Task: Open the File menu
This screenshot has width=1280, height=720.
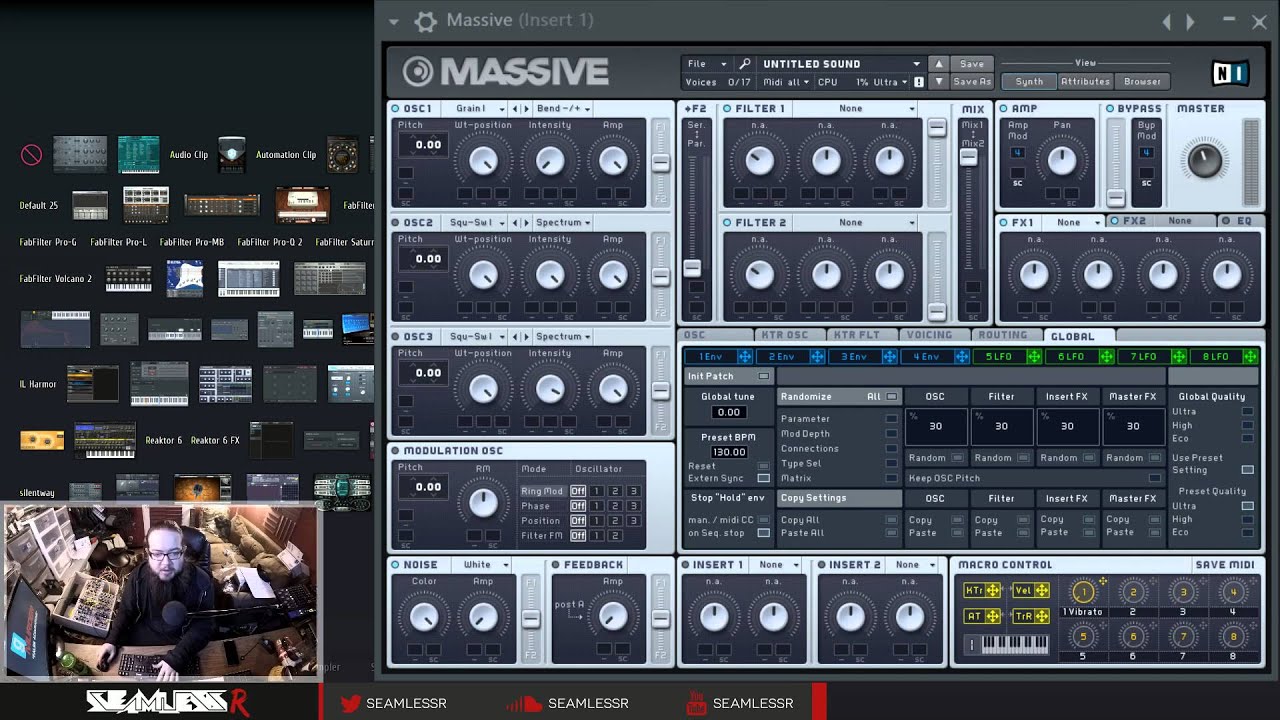Action: pyautogui.click(x=706, y=64)
